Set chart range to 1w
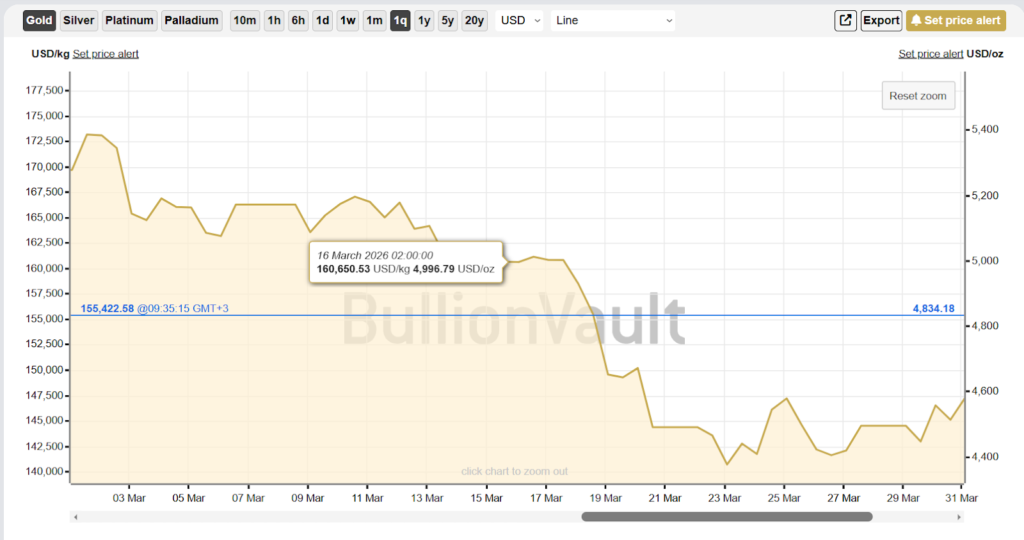 tap(348, 20)
